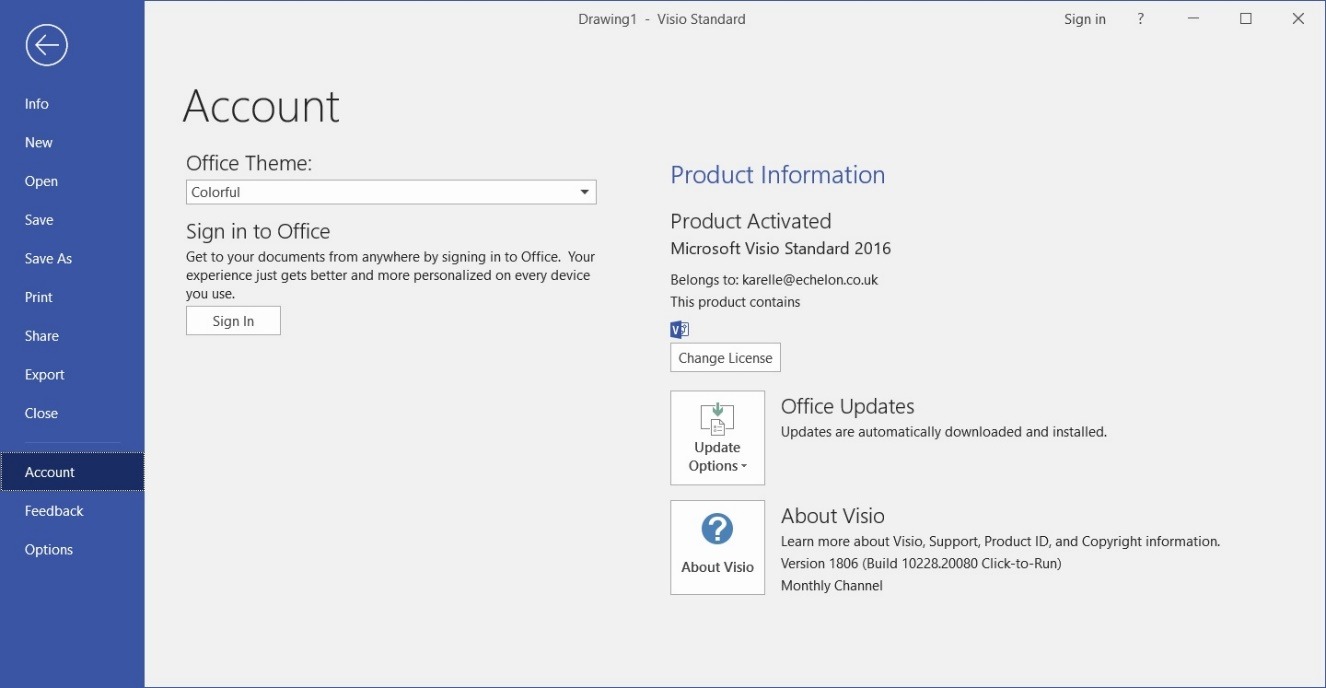1326x688 pixels.
Task: Click Sign in link in title bar
Action: (x=1085, y=19)
